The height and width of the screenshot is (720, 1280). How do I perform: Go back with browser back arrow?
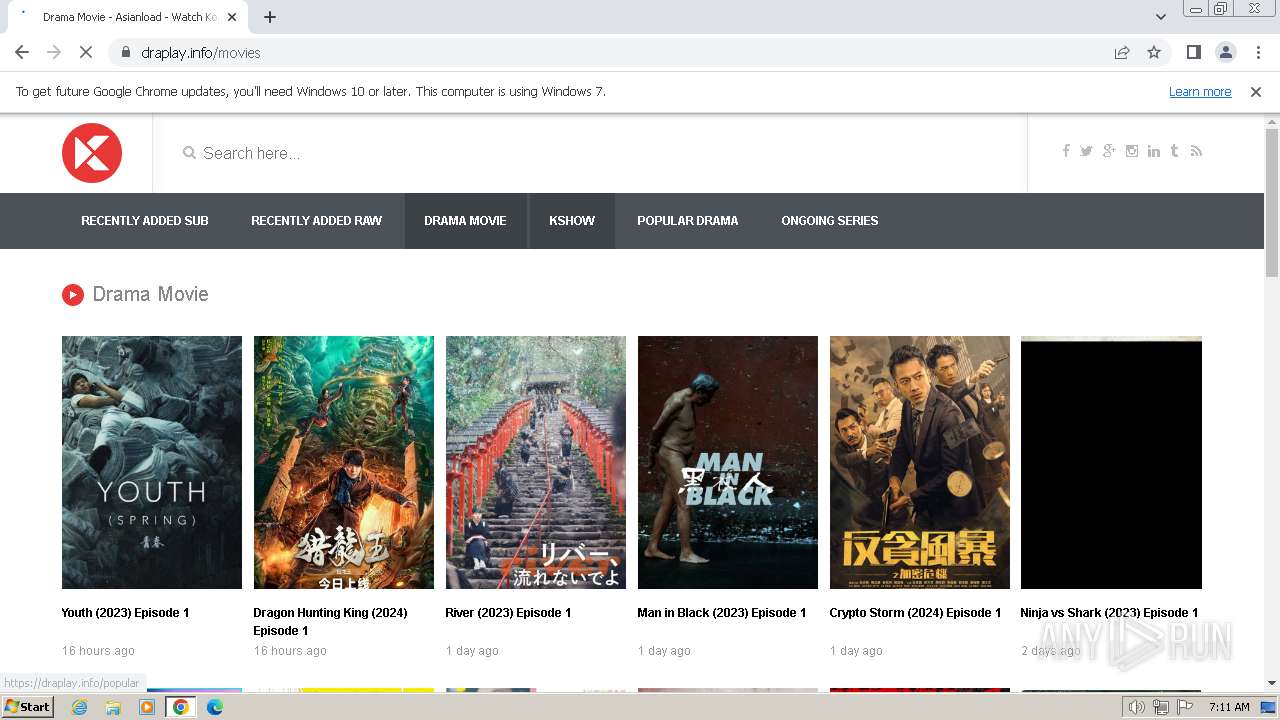tap(22, 53)
